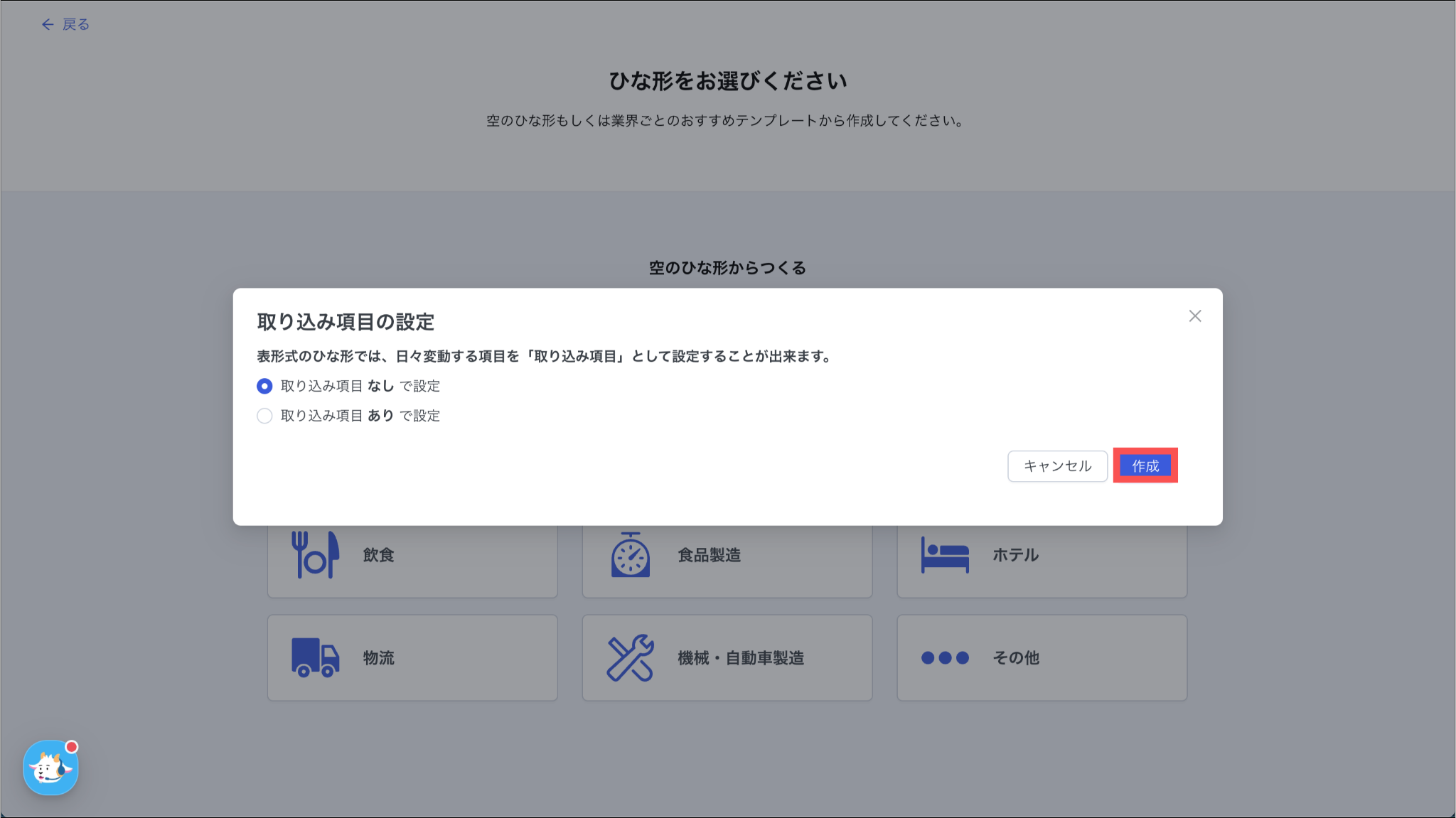Image resolution: width=1456 pixels, height=818 pixels.
Task: Click the fork and knife 飲食 icon
Action: point(315,554)
